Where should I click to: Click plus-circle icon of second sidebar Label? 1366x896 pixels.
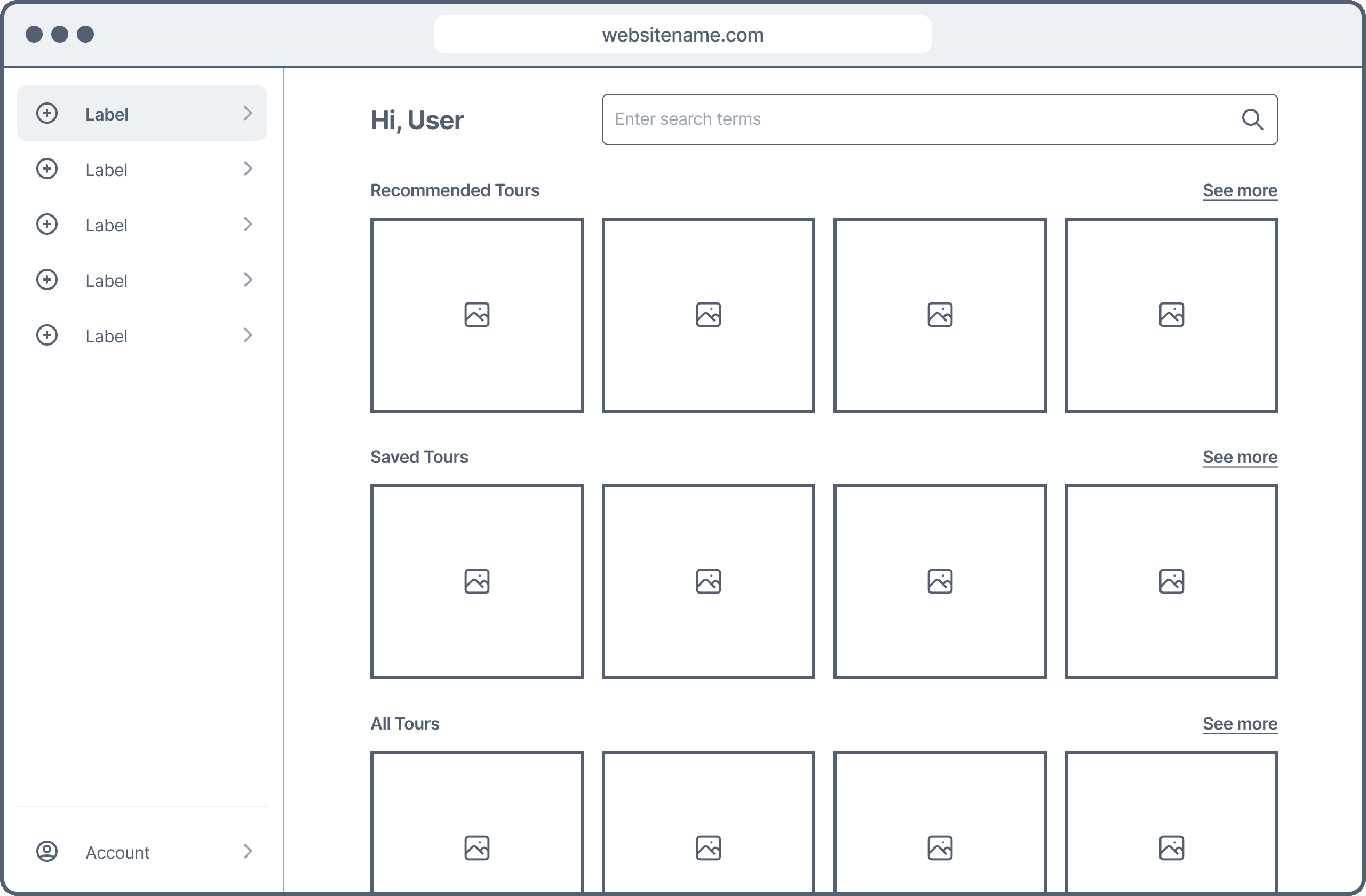click(47, 169)
